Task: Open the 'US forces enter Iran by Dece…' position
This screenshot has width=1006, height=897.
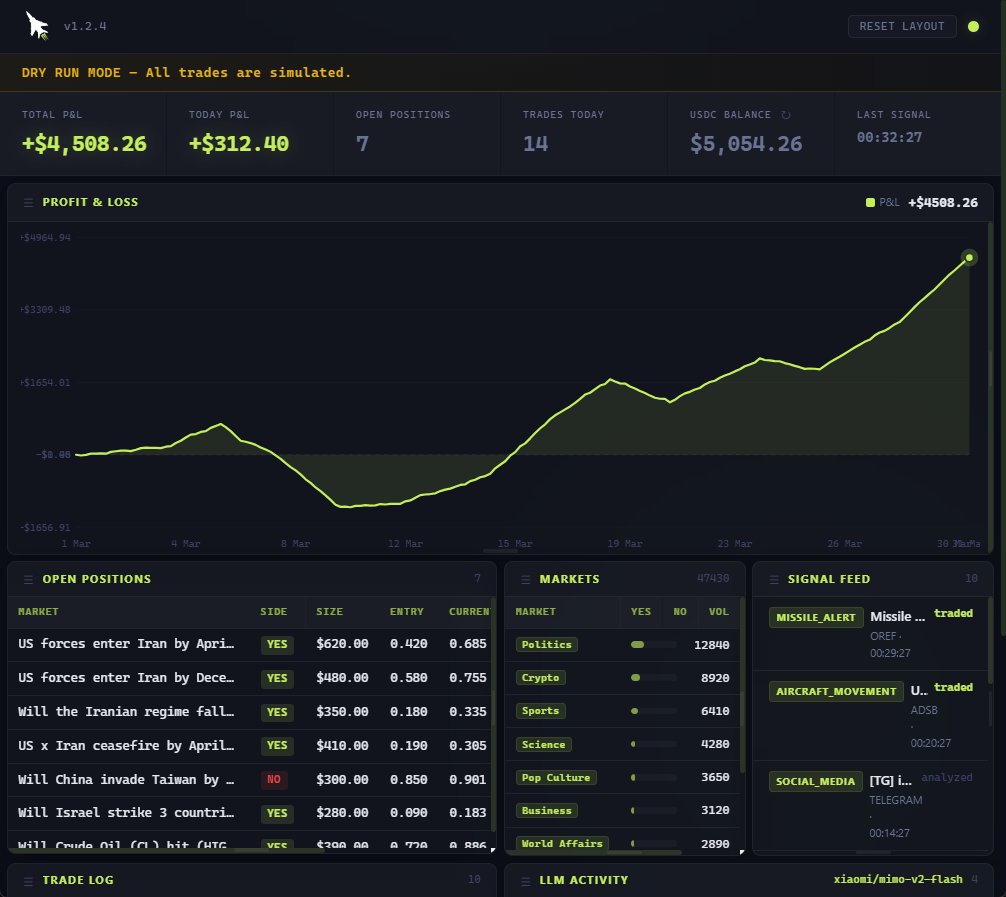Action: (250, 678)
